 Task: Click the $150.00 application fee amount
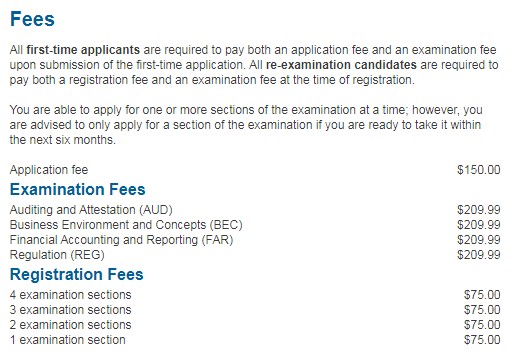(479, 170)
